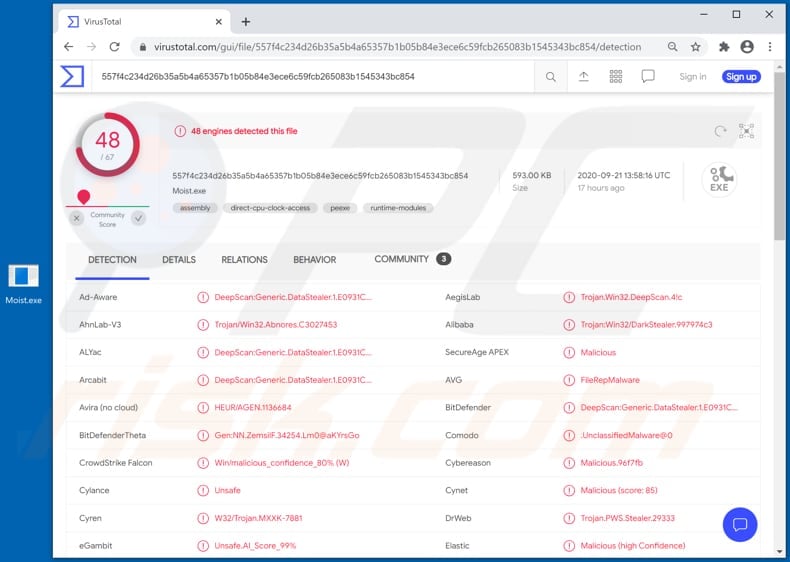Reload the page with refresh icon
The image size is (790, 562).
115,47
